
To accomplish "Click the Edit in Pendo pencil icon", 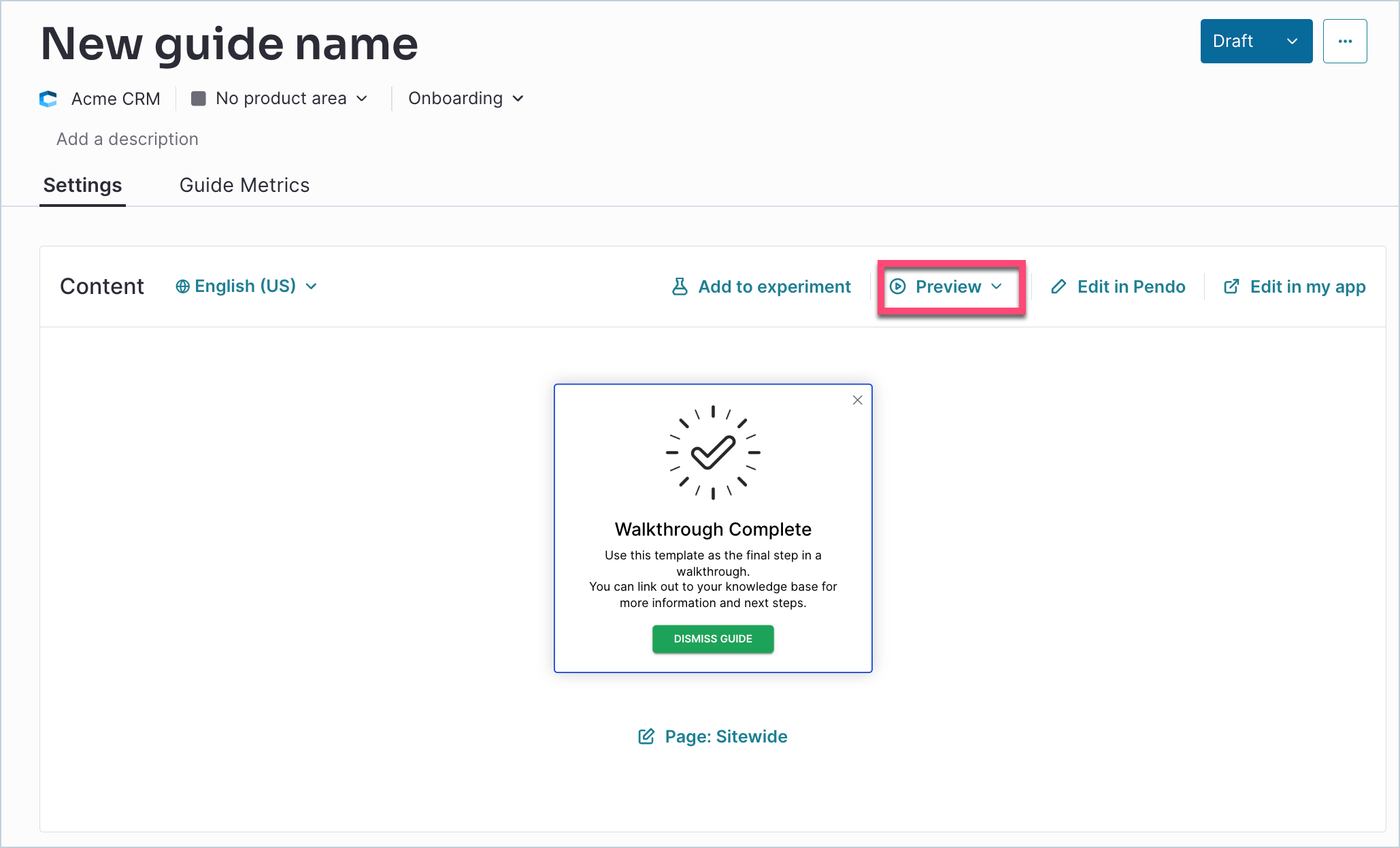I will point(1059,287).
